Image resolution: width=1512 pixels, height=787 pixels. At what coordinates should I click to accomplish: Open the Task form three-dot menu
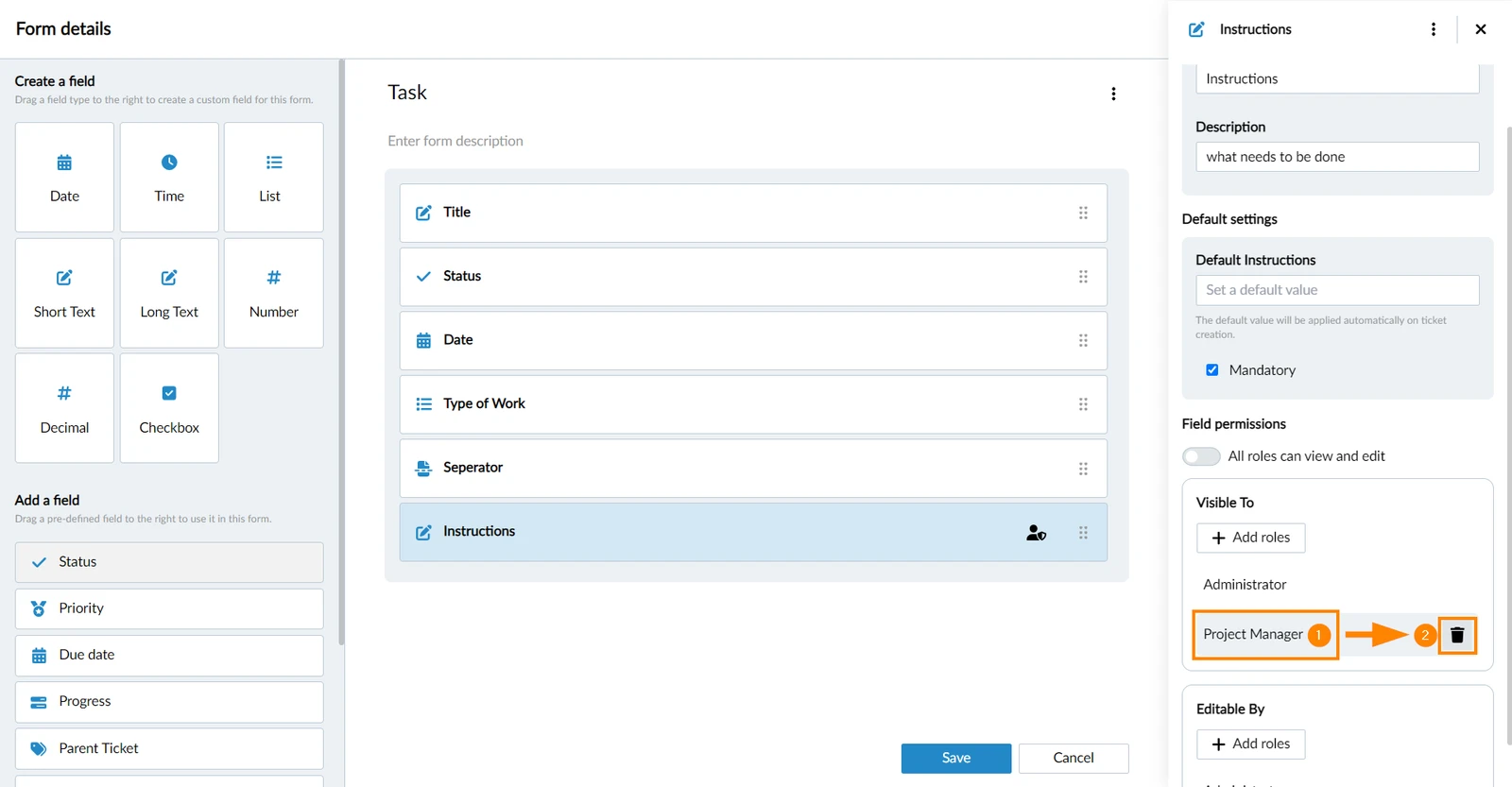point(1113,94)
